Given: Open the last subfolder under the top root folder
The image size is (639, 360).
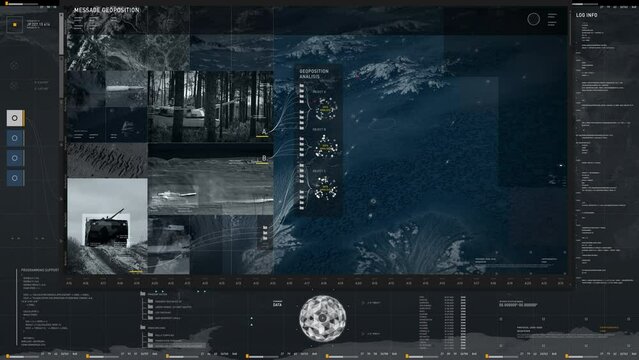Looking at the screenshot, I should click(150, 318).
